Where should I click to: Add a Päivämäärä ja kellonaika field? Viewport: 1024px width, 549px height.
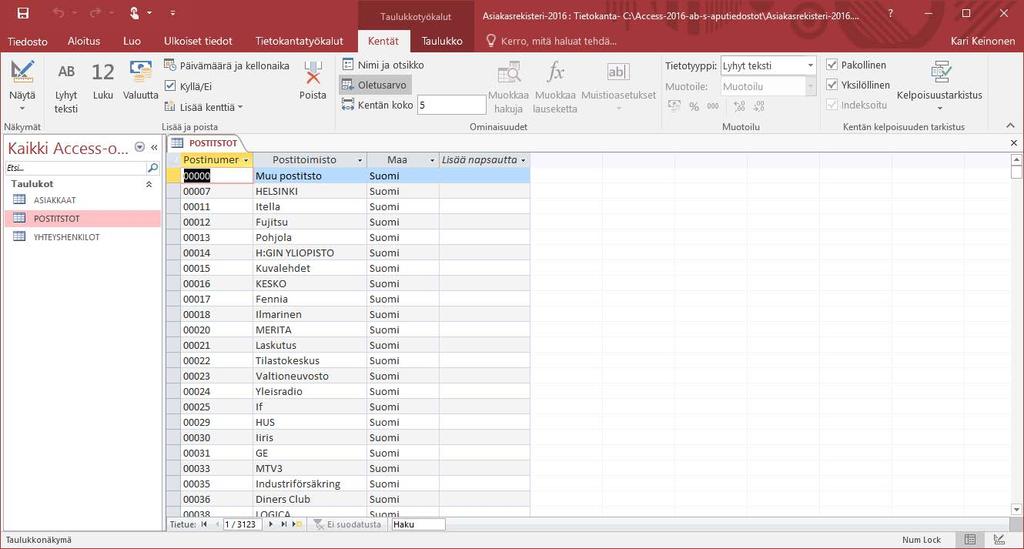point(226,65)
